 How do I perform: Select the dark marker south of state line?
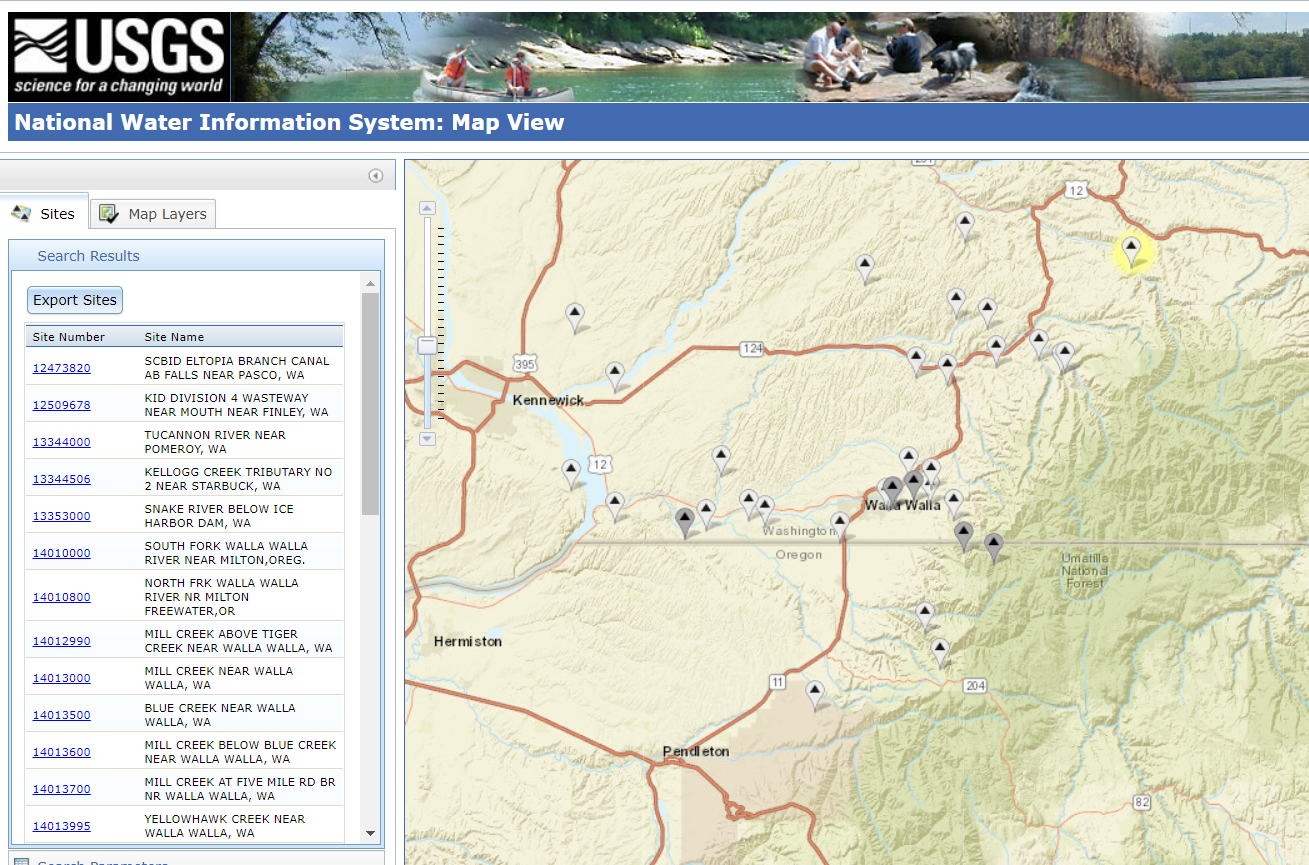coord(993,545)
